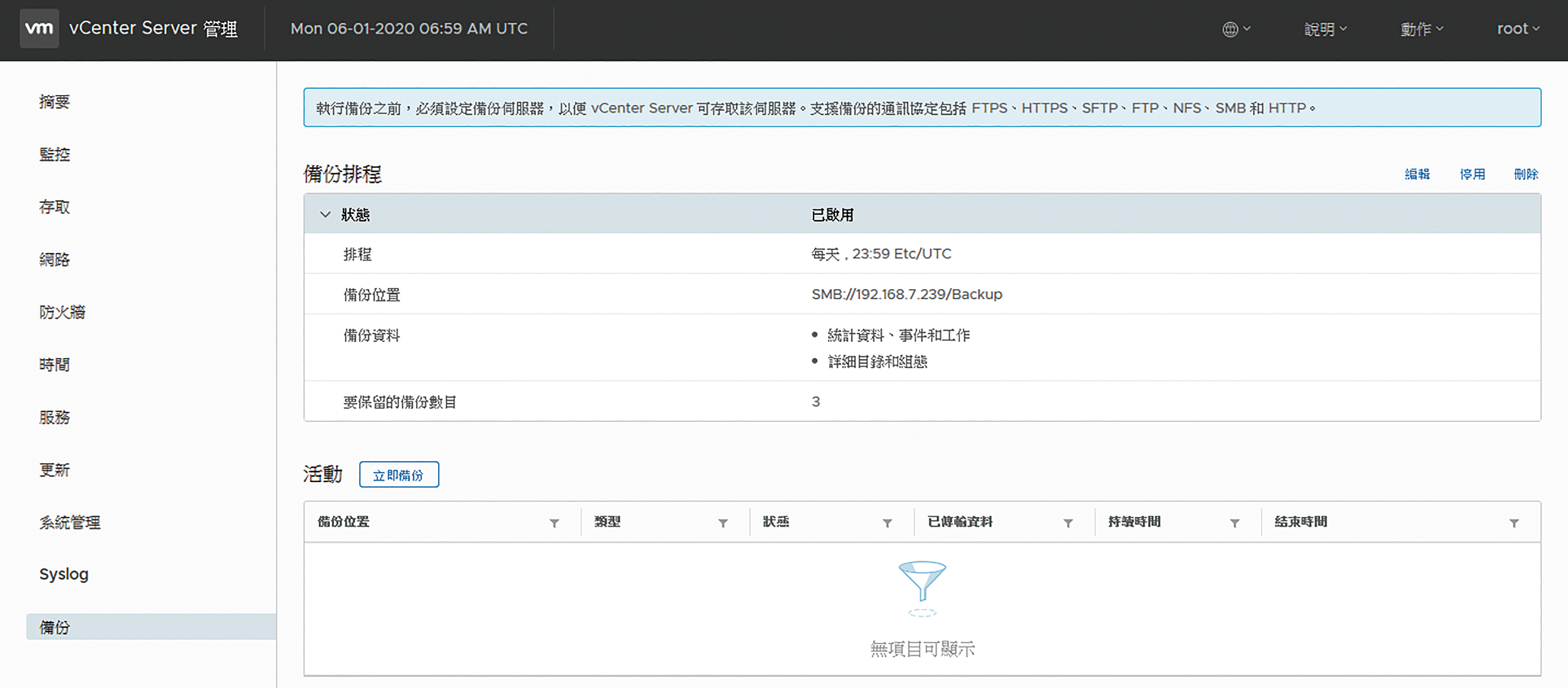Navigate to 防火牆 in sidebar
This screenshot has width=1568, height=688.
(x=62, y=312)
